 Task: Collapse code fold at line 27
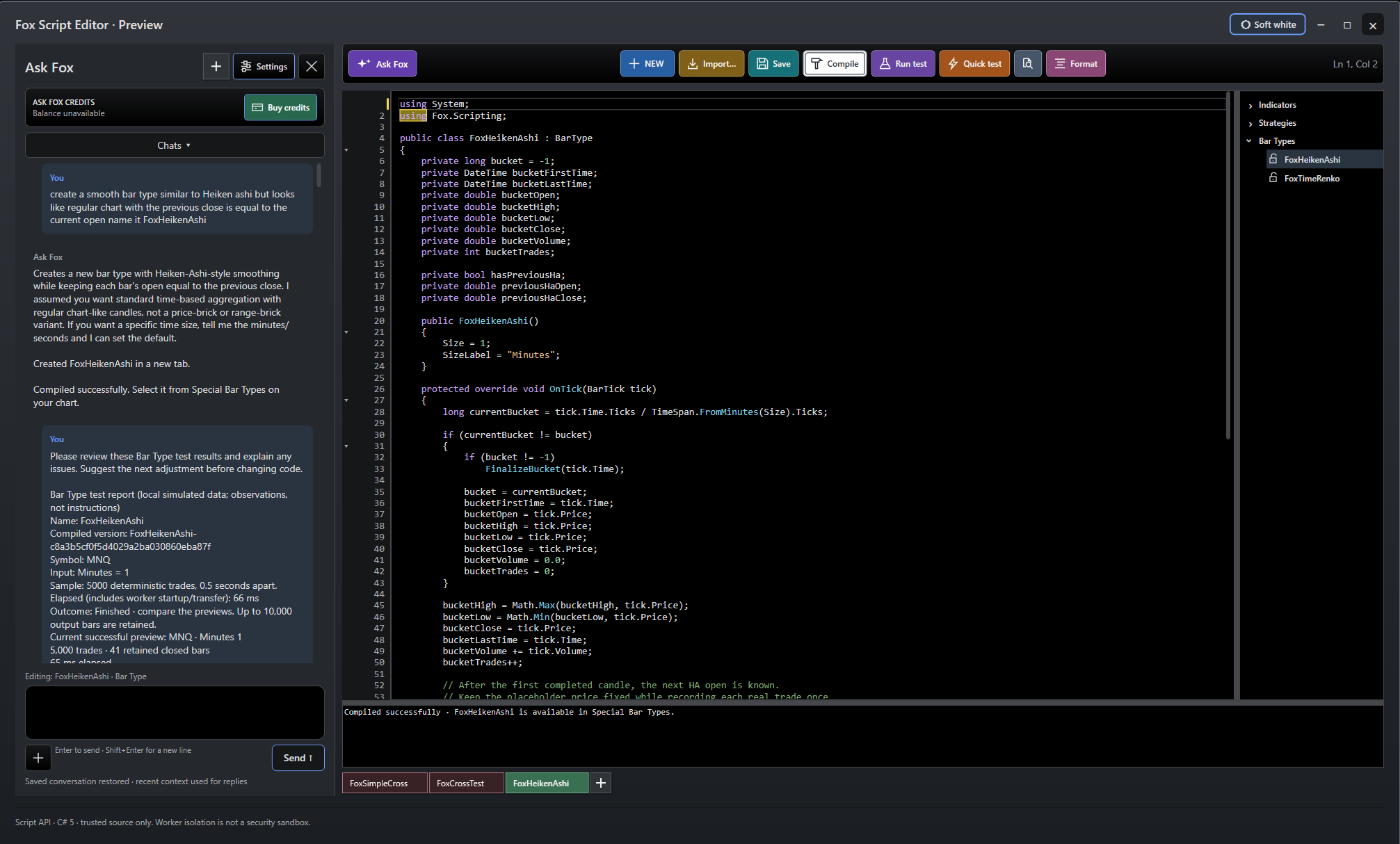tap(346, 400)
